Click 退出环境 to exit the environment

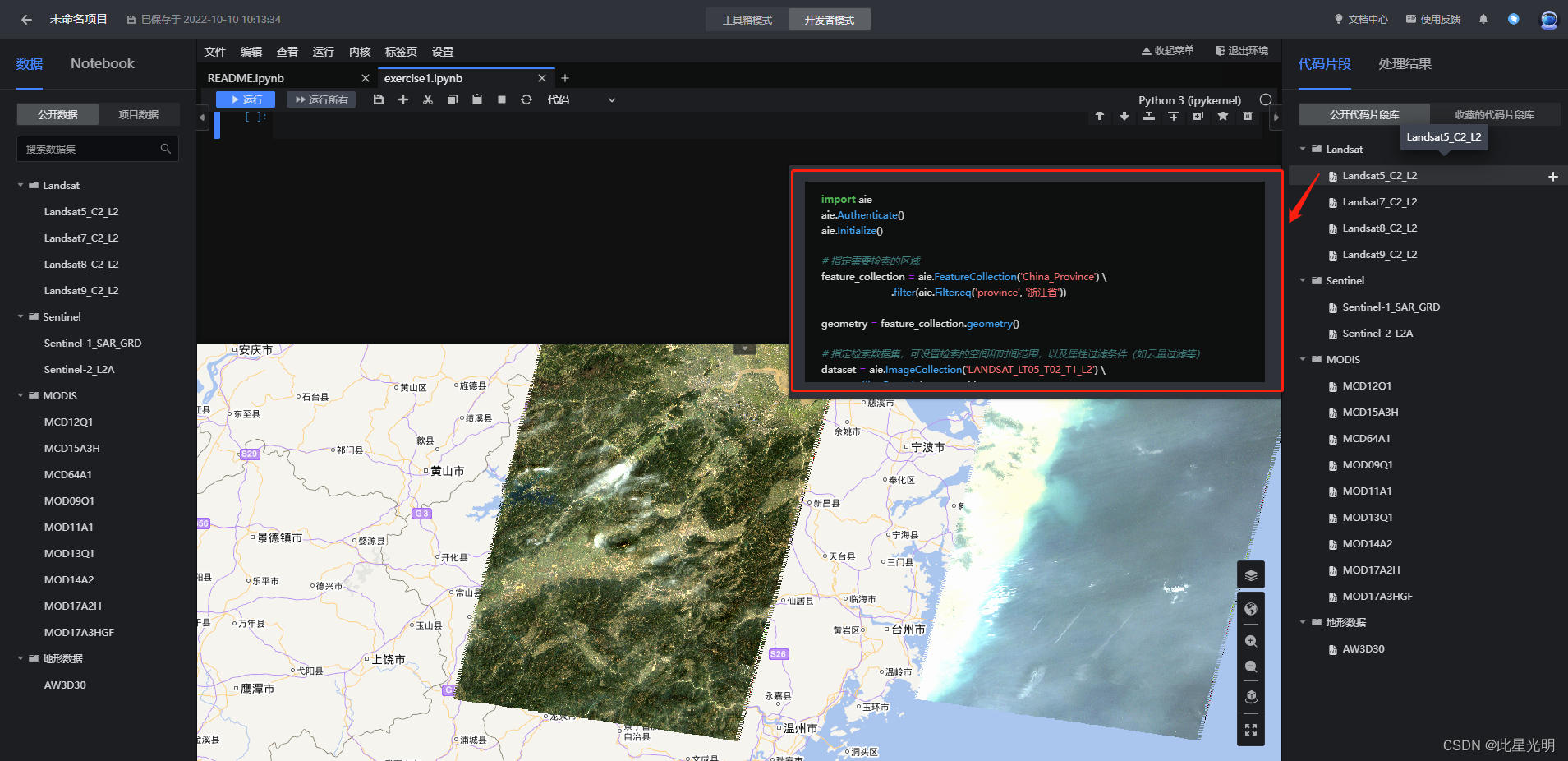pos(1242,50)
